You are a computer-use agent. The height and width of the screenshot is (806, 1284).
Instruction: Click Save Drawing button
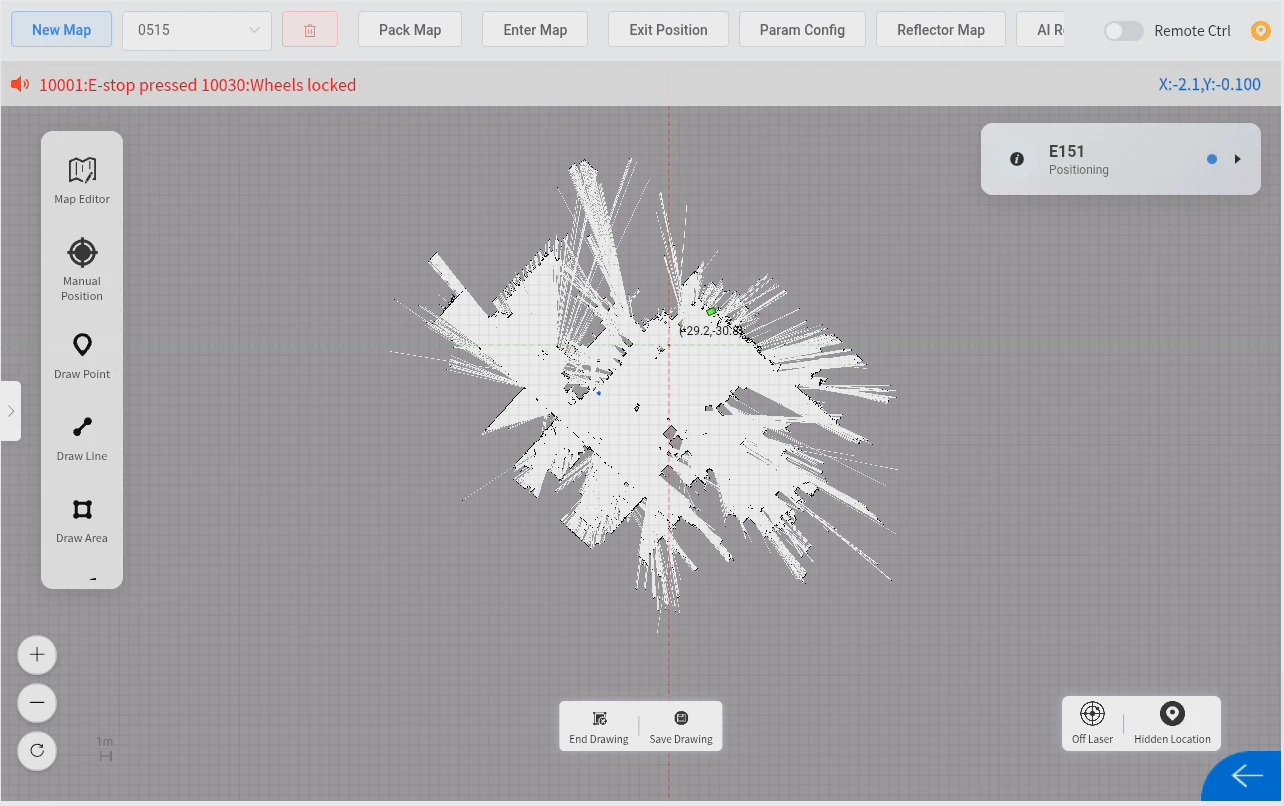(681, 727)
